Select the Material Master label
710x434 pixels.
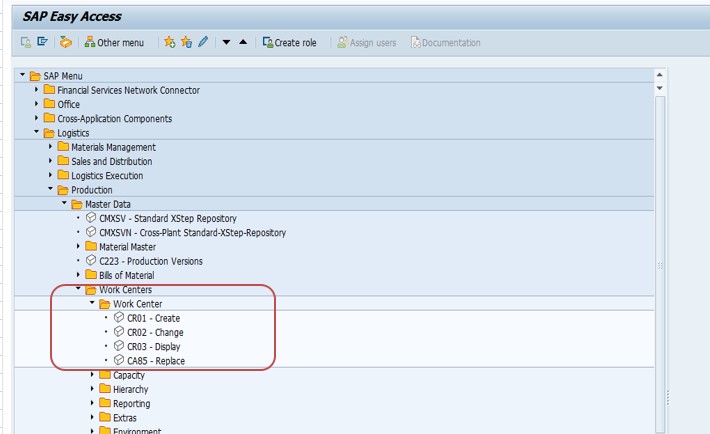(127, 247)
